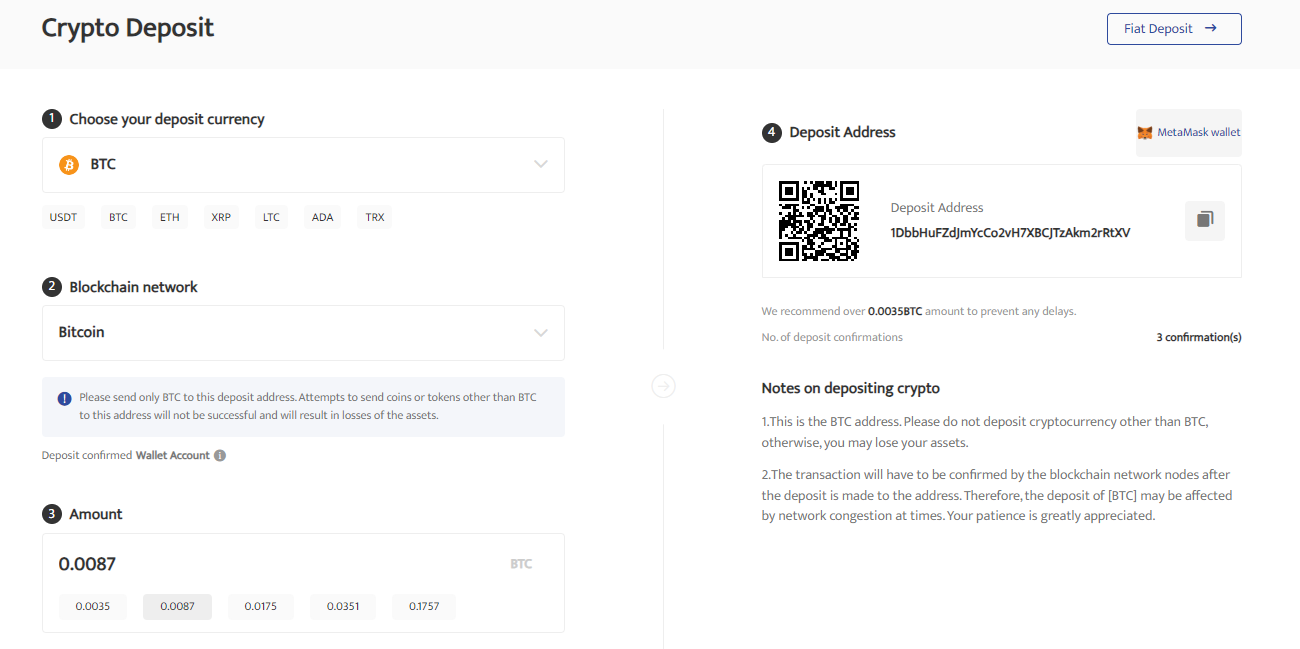Select the TRX currency chip
1300x649 pixels.
[x=374, y=217]
